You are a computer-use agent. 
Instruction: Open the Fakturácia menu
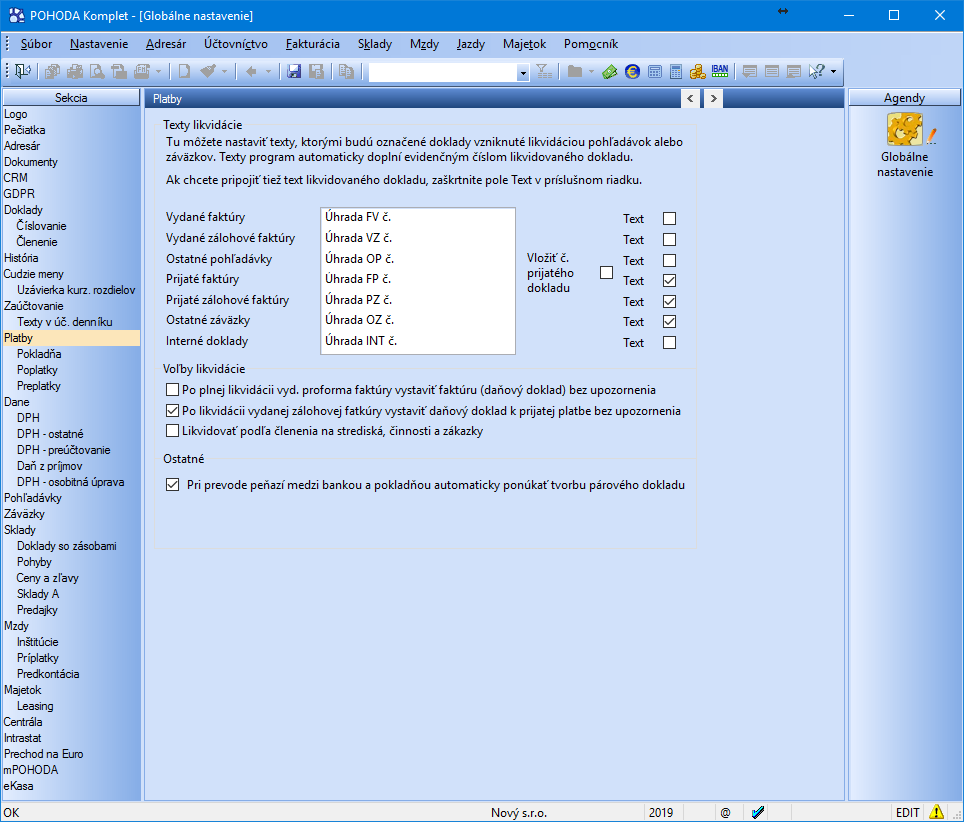[x=312, y=44]
